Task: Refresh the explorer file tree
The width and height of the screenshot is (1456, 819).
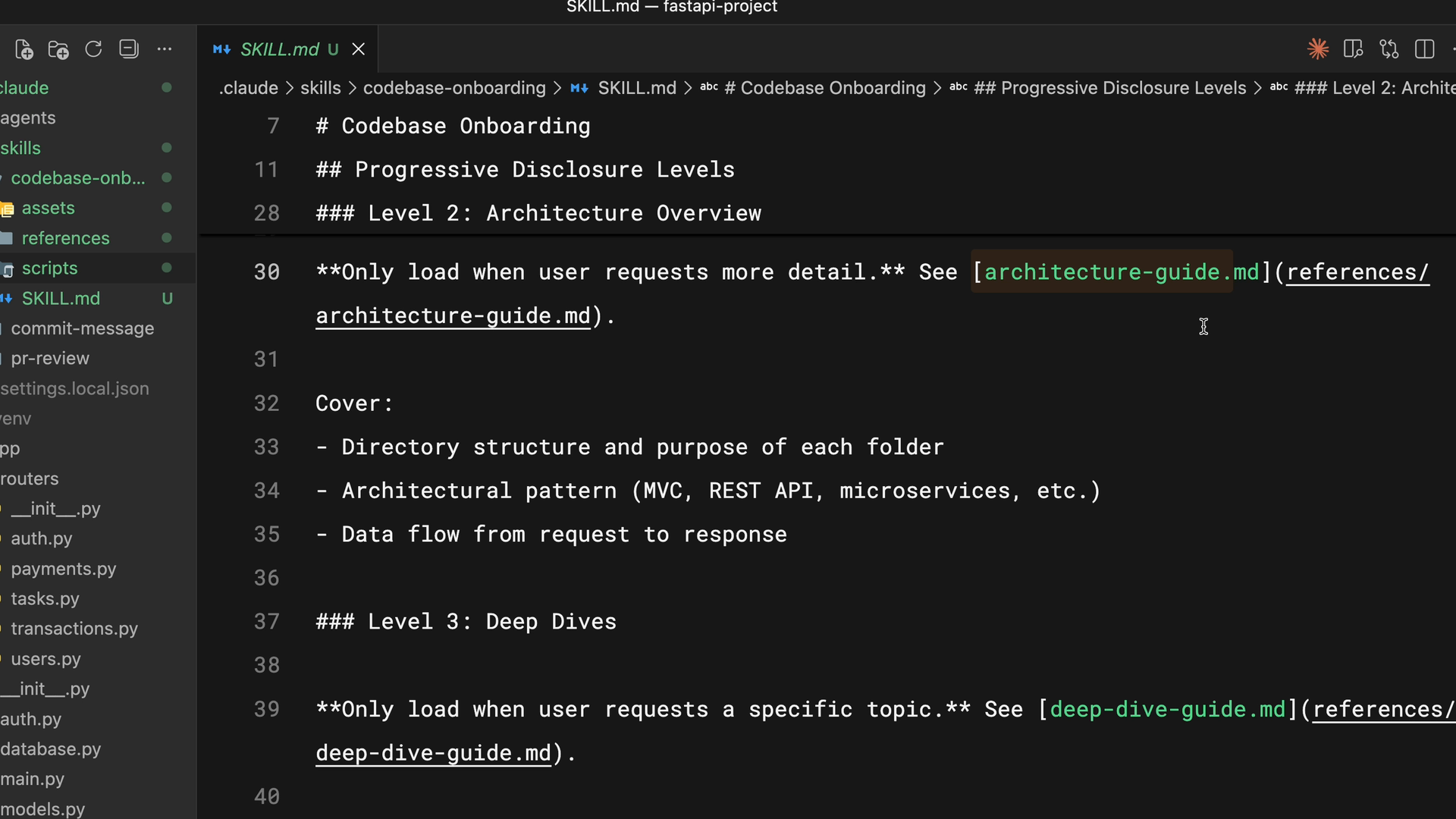Action: (93, 50)
